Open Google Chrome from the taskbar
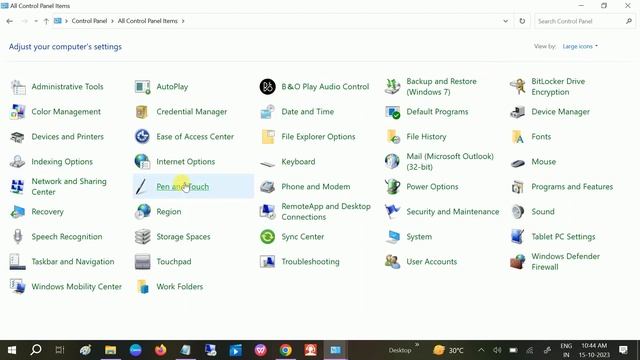 (x=286, y=350)
